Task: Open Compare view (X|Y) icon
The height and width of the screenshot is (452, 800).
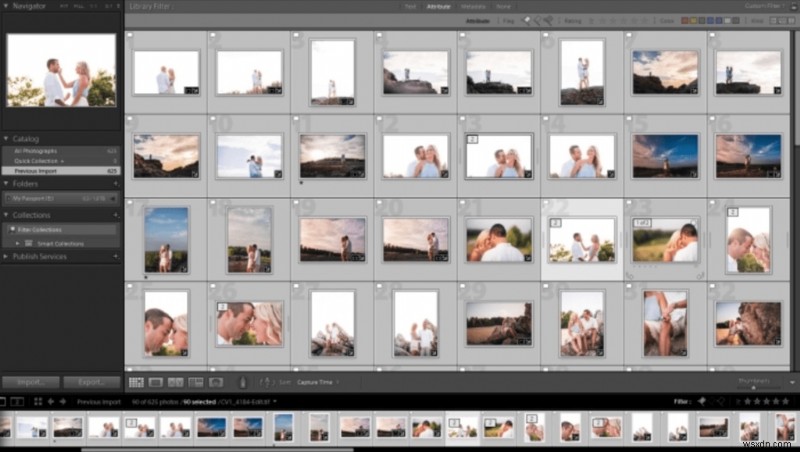Action: [175, 382]
